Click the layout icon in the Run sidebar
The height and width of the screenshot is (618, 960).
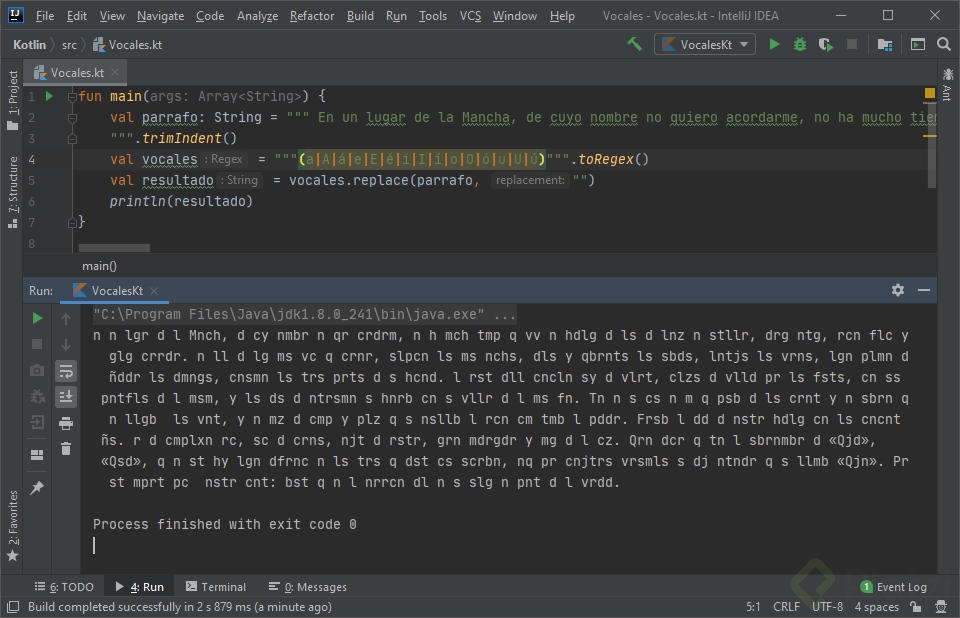coord(37,454)
